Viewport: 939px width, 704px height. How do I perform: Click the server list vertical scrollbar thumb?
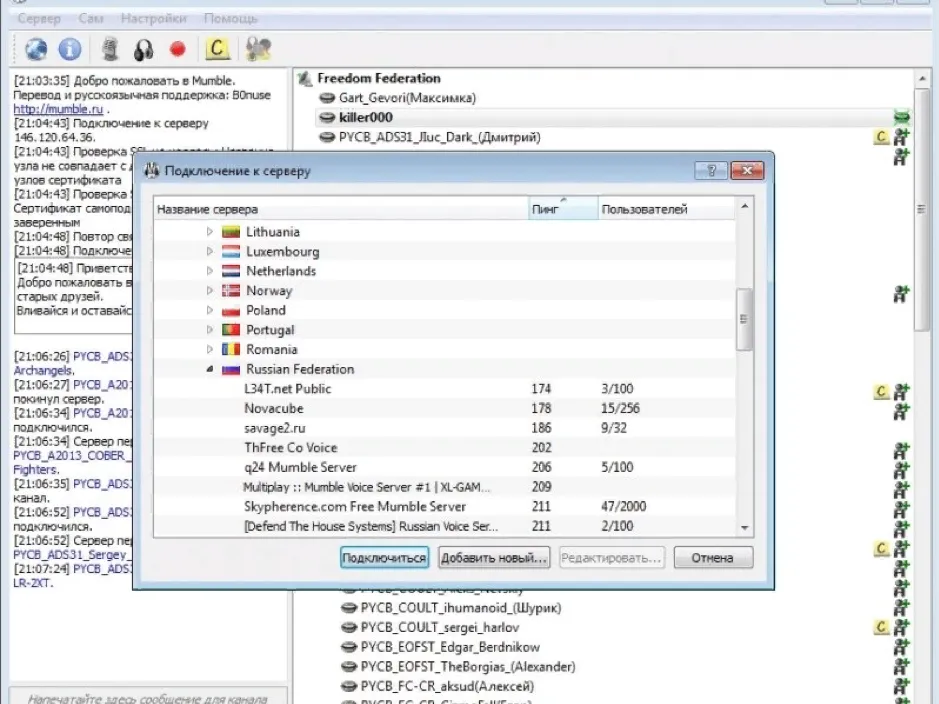(744, 318)
